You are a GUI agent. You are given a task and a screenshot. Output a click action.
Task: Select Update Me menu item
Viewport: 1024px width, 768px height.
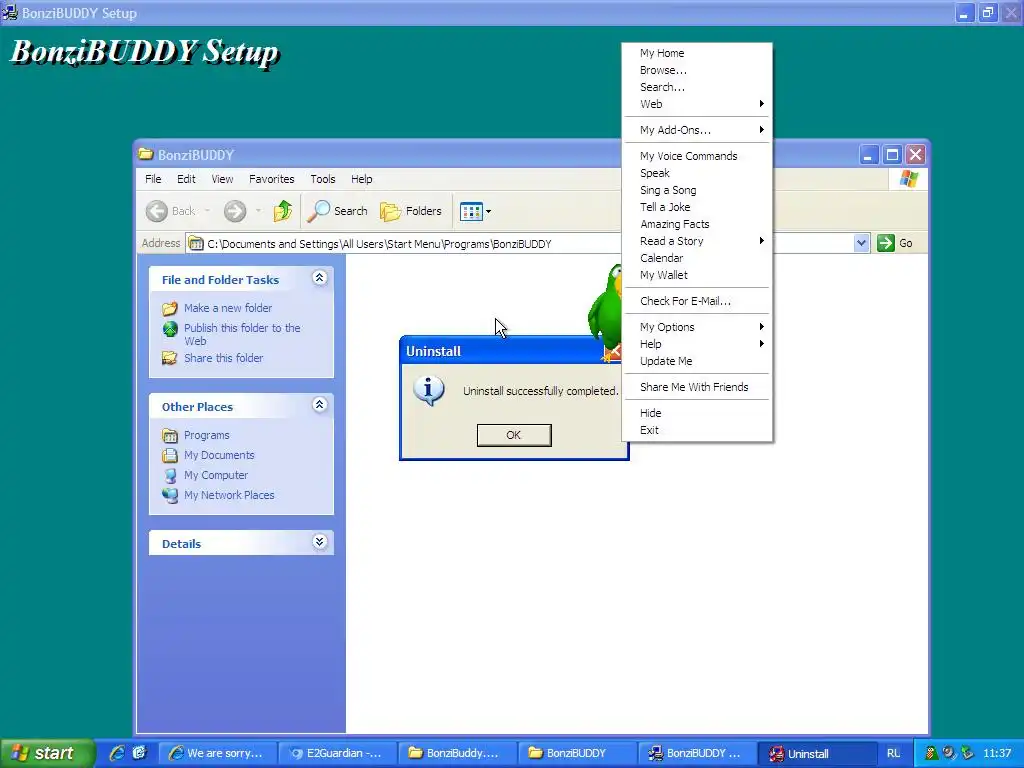(697, 361)
